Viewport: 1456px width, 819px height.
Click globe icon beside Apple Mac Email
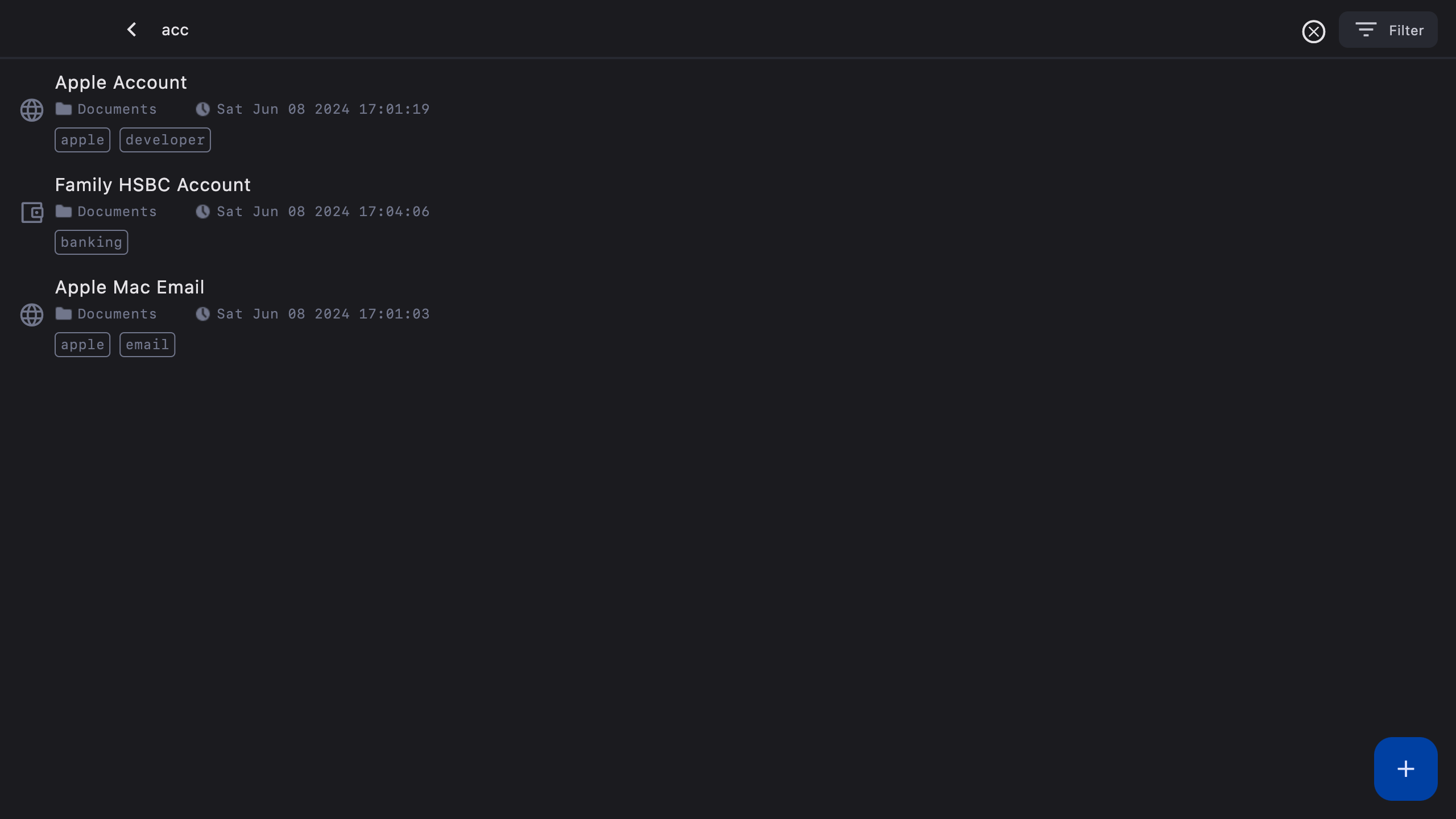(x=32, y=315)
